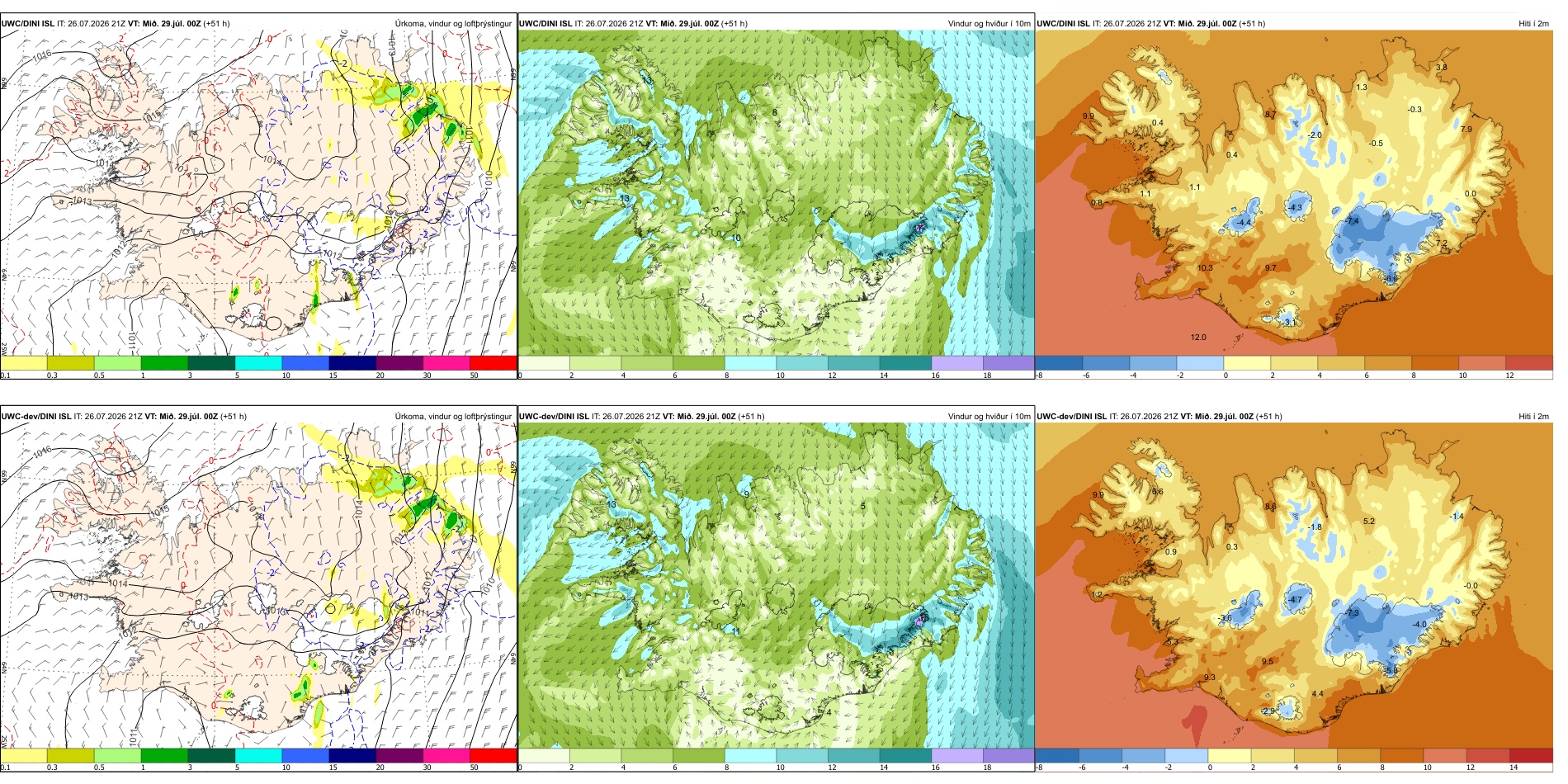
Task: Click the UWC row title 'Úrkoma, vindur og loftþrýstingur'
Action: pos(453,24)
